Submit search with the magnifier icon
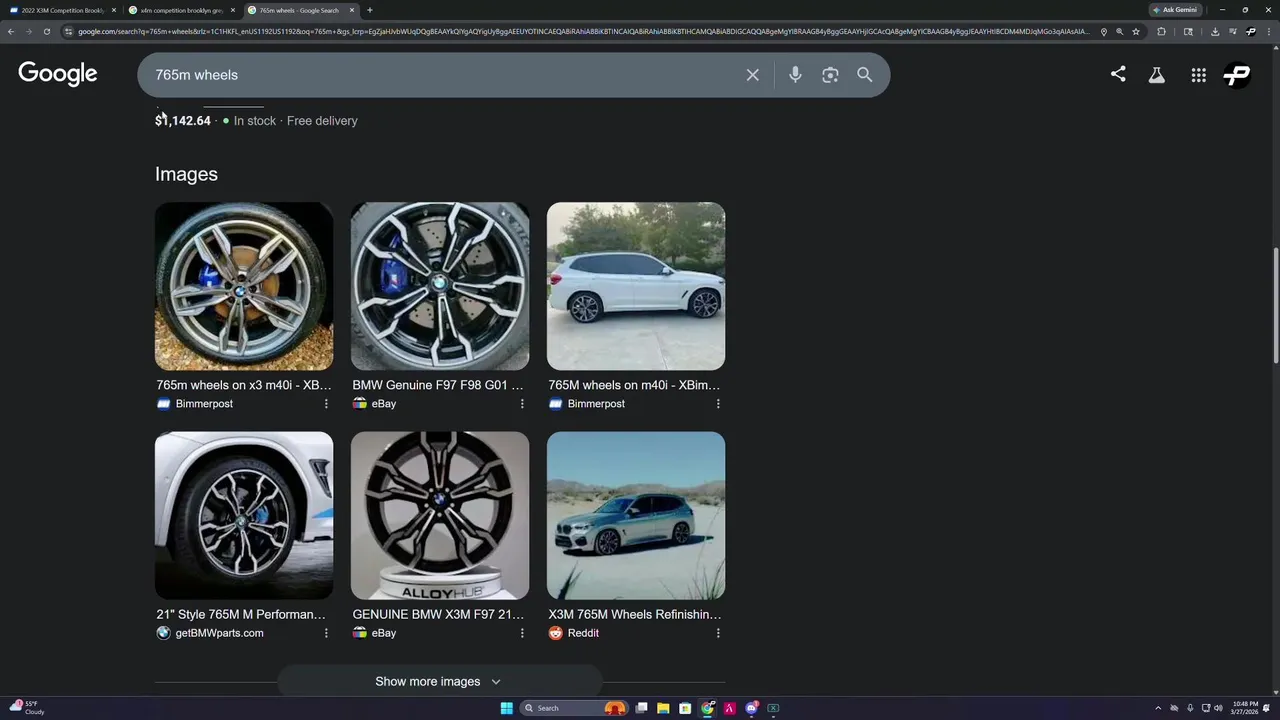 (x=865, y=75)
